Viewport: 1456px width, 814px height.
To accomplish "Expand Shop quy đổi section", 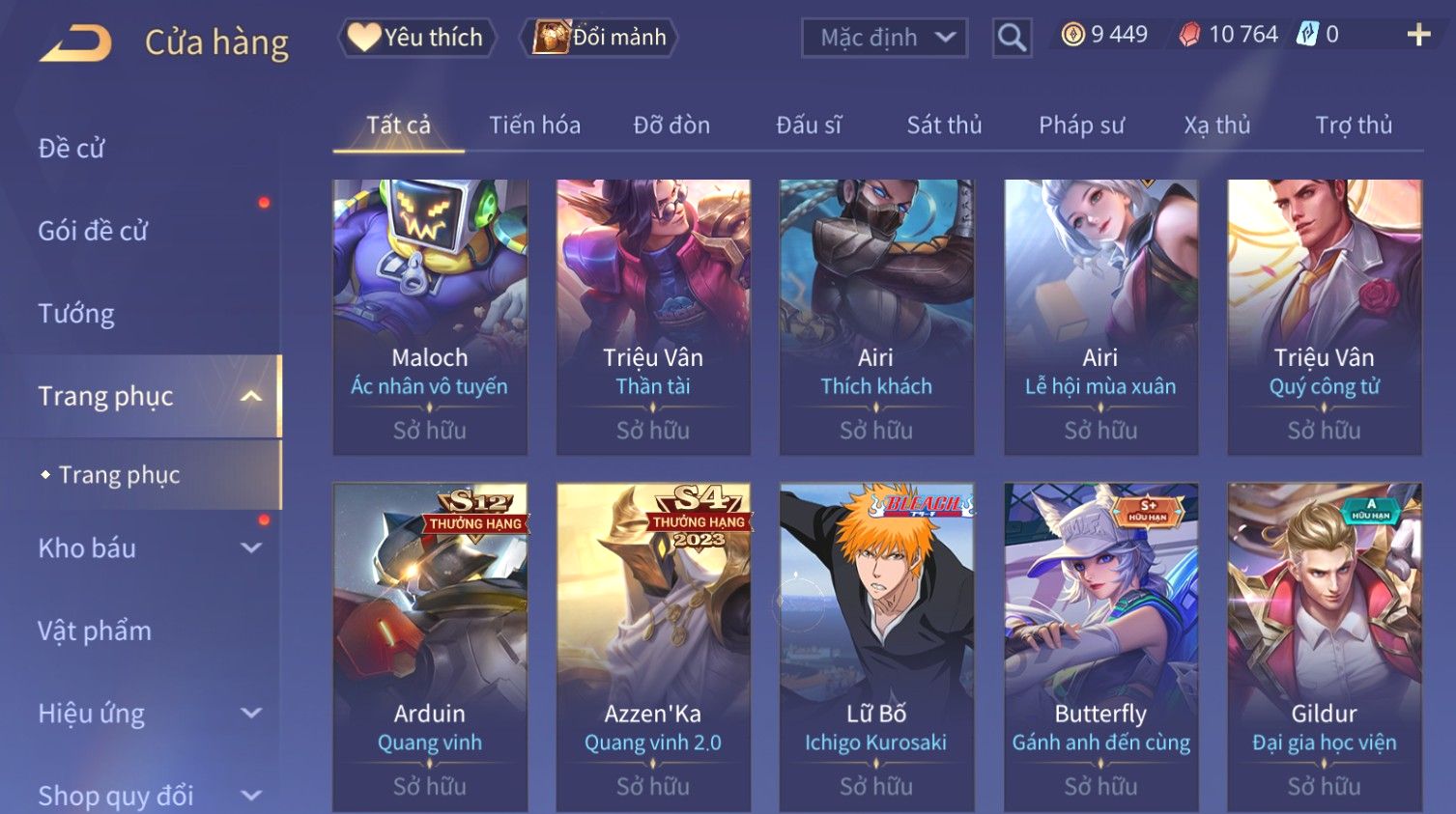I will point(251,796).
